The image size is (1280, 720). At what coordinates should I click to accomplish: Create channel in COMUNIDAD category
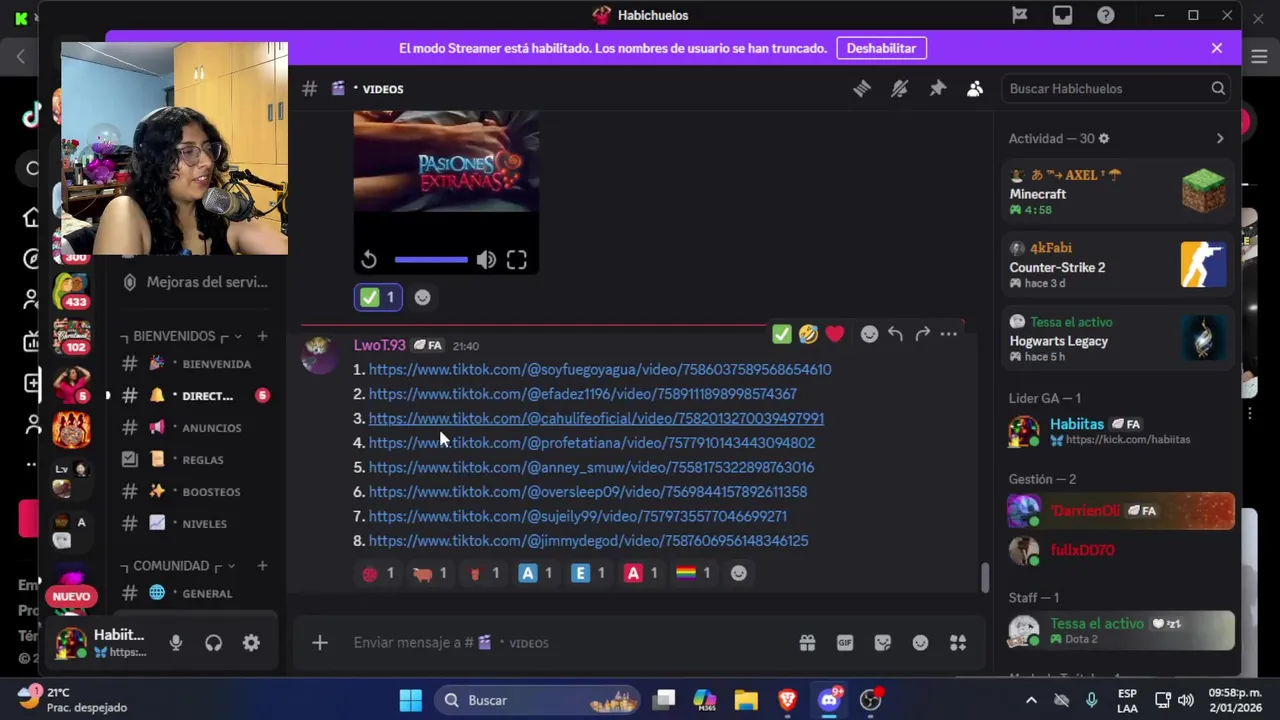(262, 566)
